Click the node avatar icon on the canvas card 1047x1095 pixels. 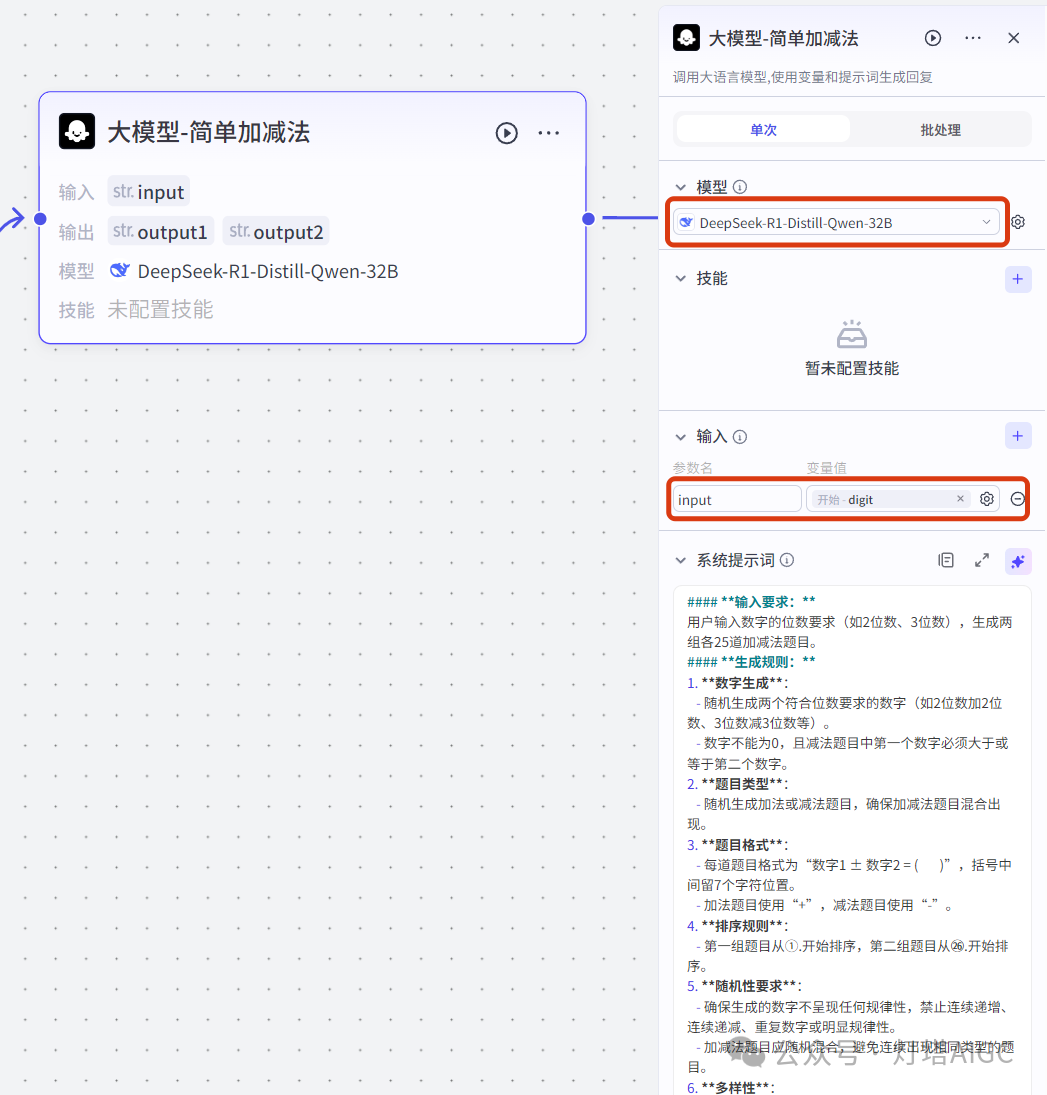77,131
